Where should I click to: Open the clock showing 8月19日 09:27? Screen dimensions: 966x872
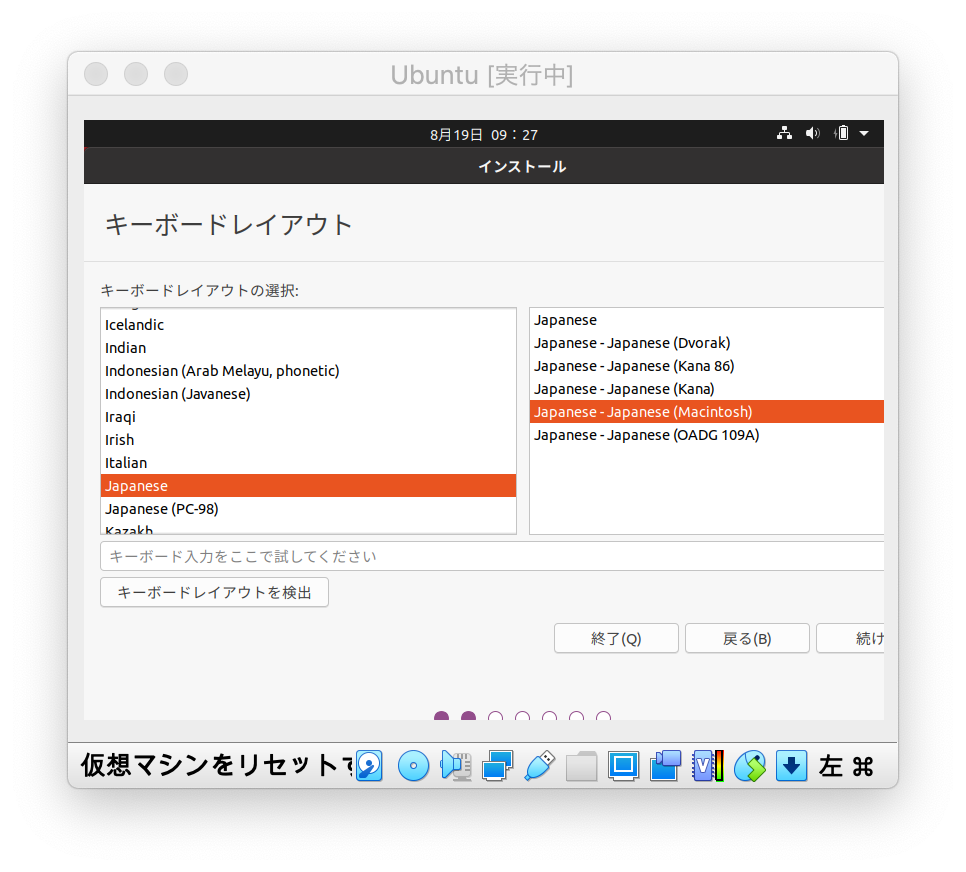(x=484, y=134)
